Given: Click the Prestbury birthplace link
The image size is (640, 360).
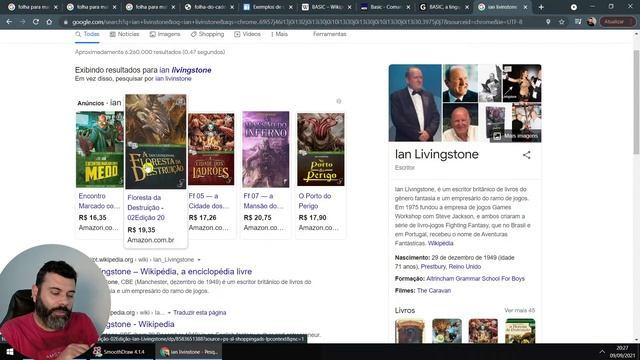Looking at the screenshot, I should (433, 267).
